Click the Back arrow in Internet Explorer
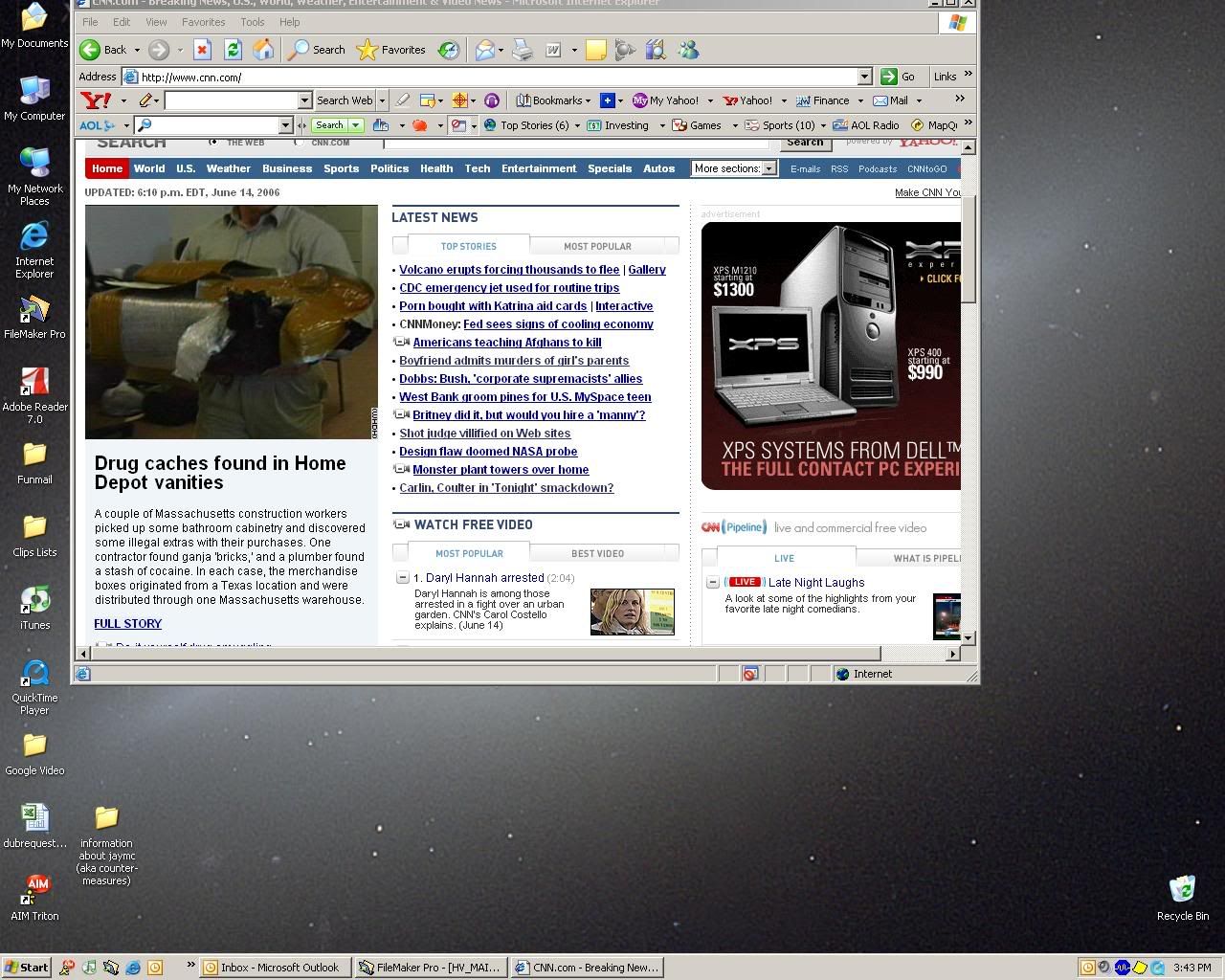Viewport: 1225px width, 980px height. pyautogui.click(x=91, y=50)
